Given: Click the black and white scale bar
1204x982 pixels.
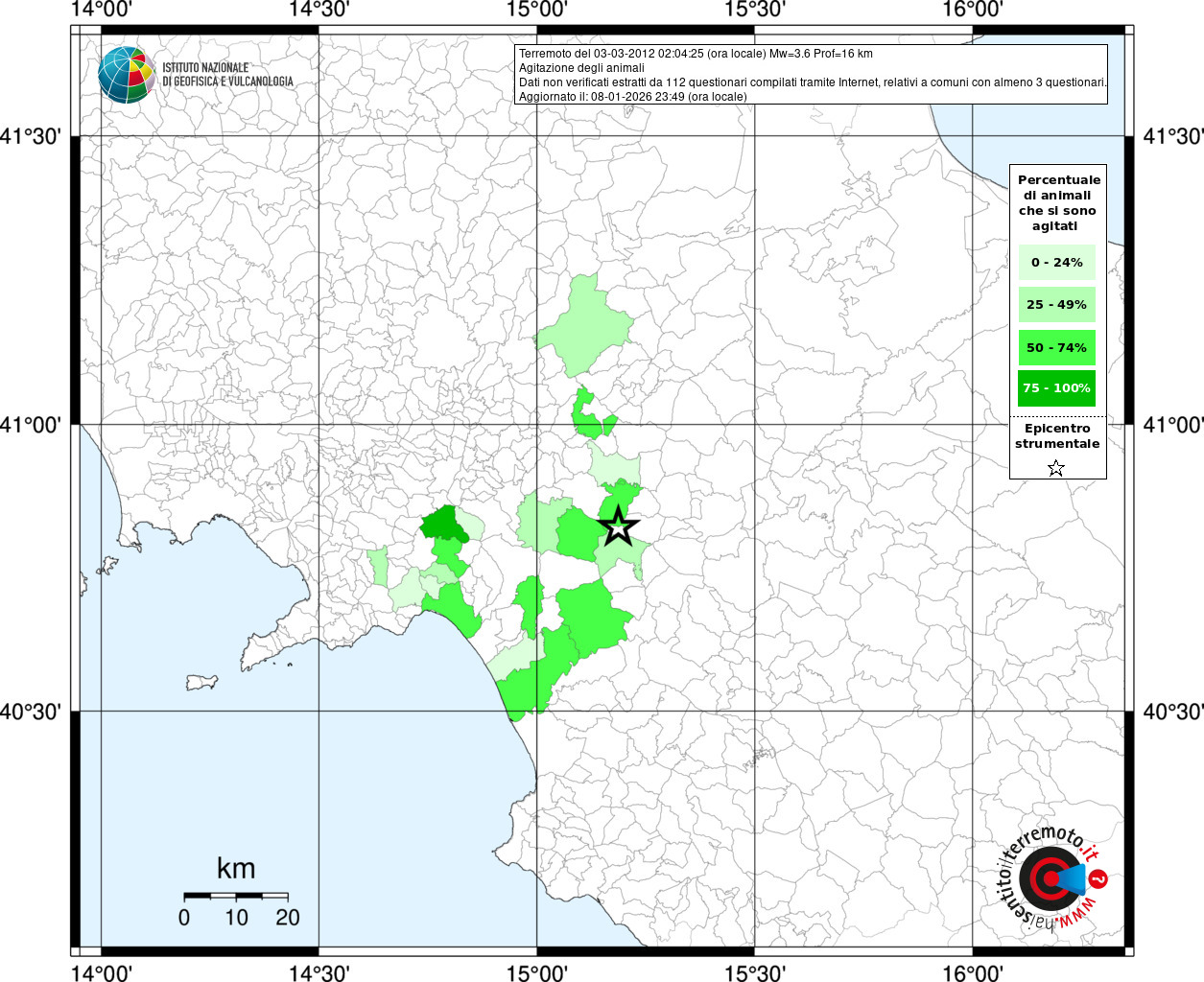Looking at the screenshot, I should (x=235, y=895).
